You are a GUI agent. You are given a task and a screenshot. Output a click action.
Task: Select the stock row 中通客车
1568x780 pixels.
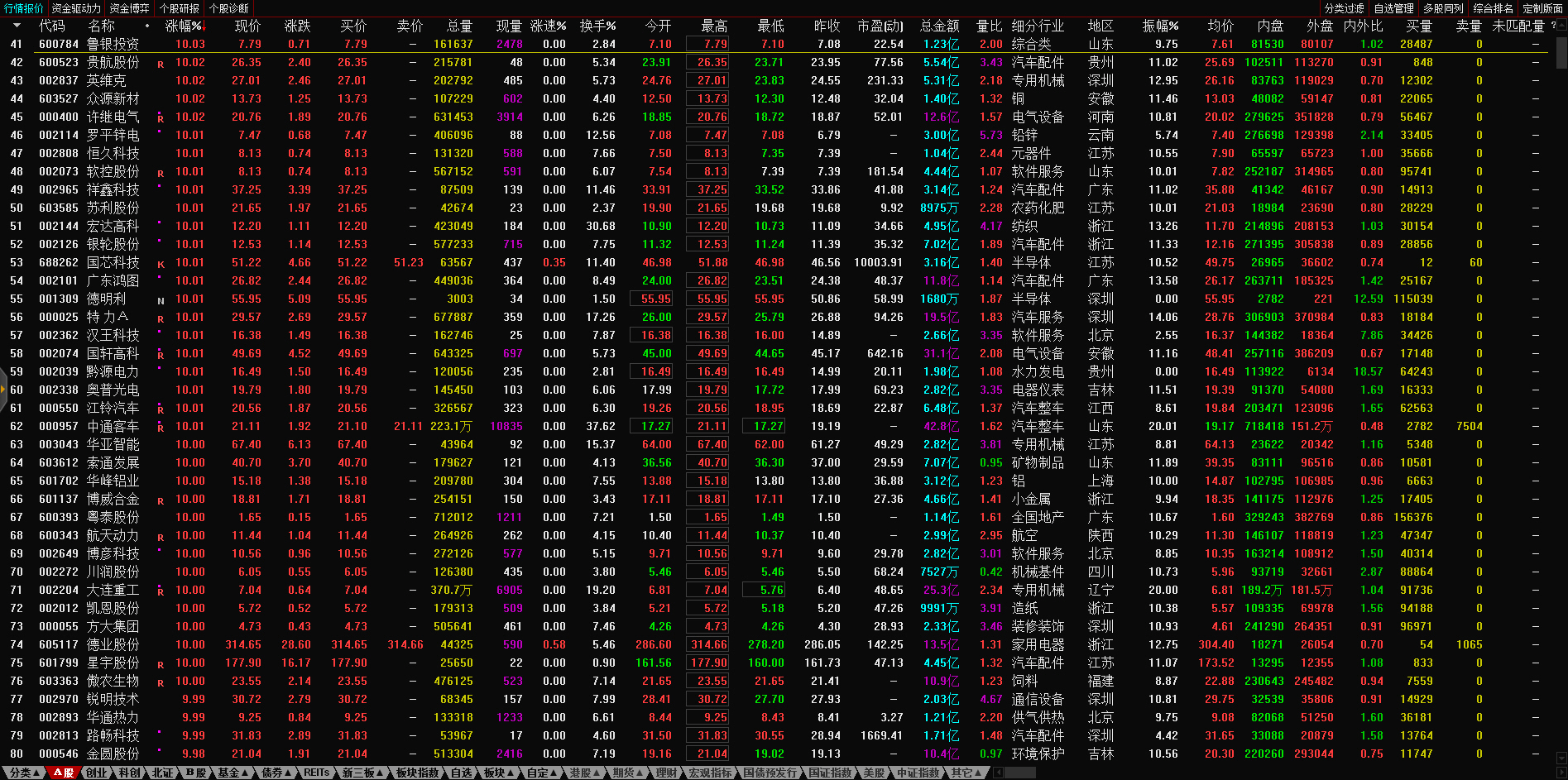coord(113,426)
